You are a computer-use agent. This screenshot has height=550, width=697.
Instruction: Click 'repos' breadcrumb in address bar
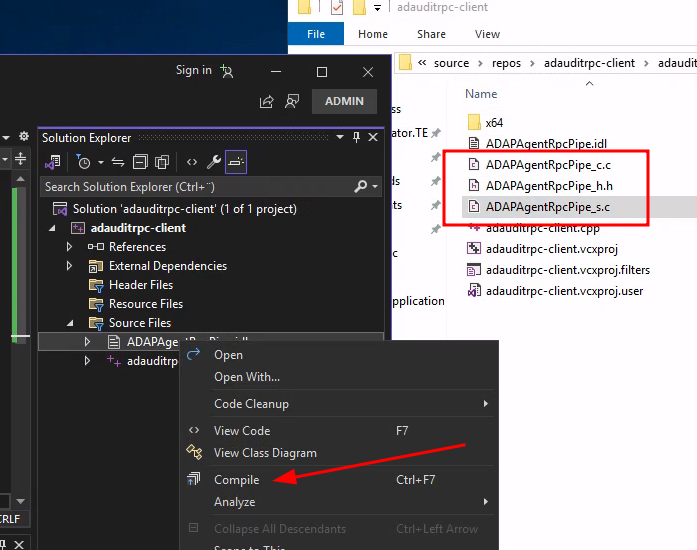506,63
